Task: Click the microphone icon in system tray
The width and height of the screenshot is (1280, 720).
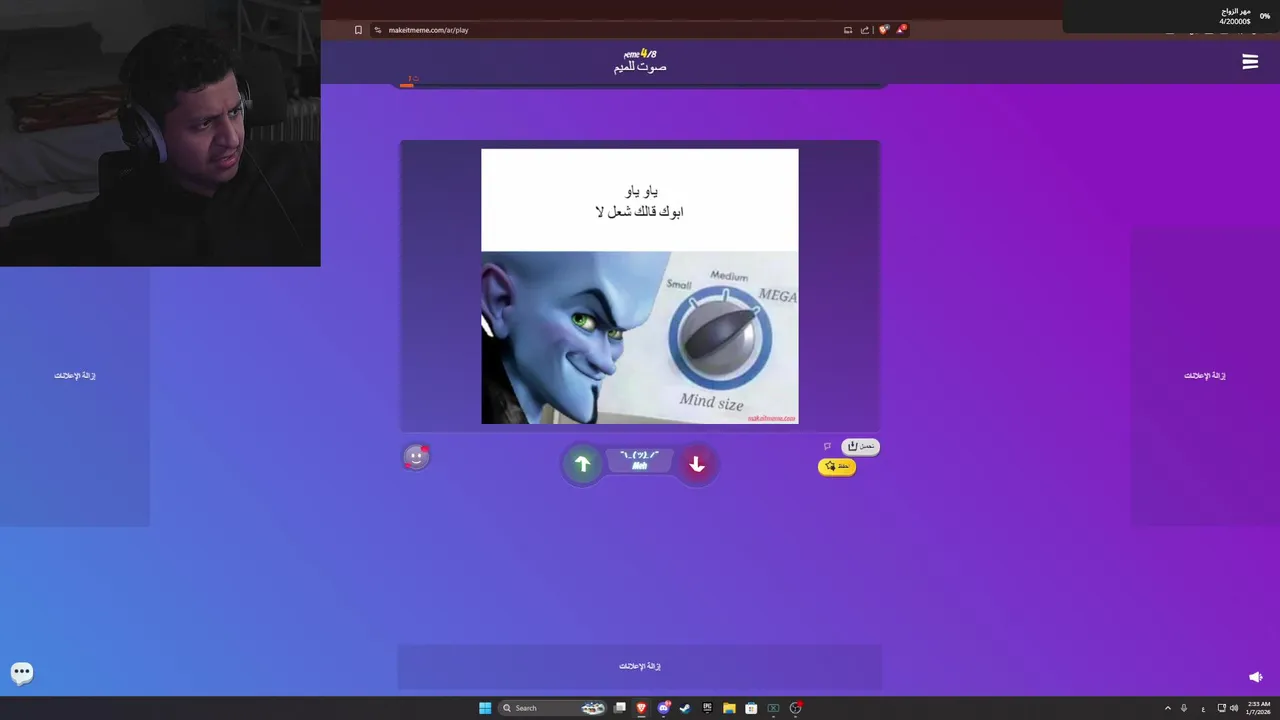Action: click(1184, 708)
